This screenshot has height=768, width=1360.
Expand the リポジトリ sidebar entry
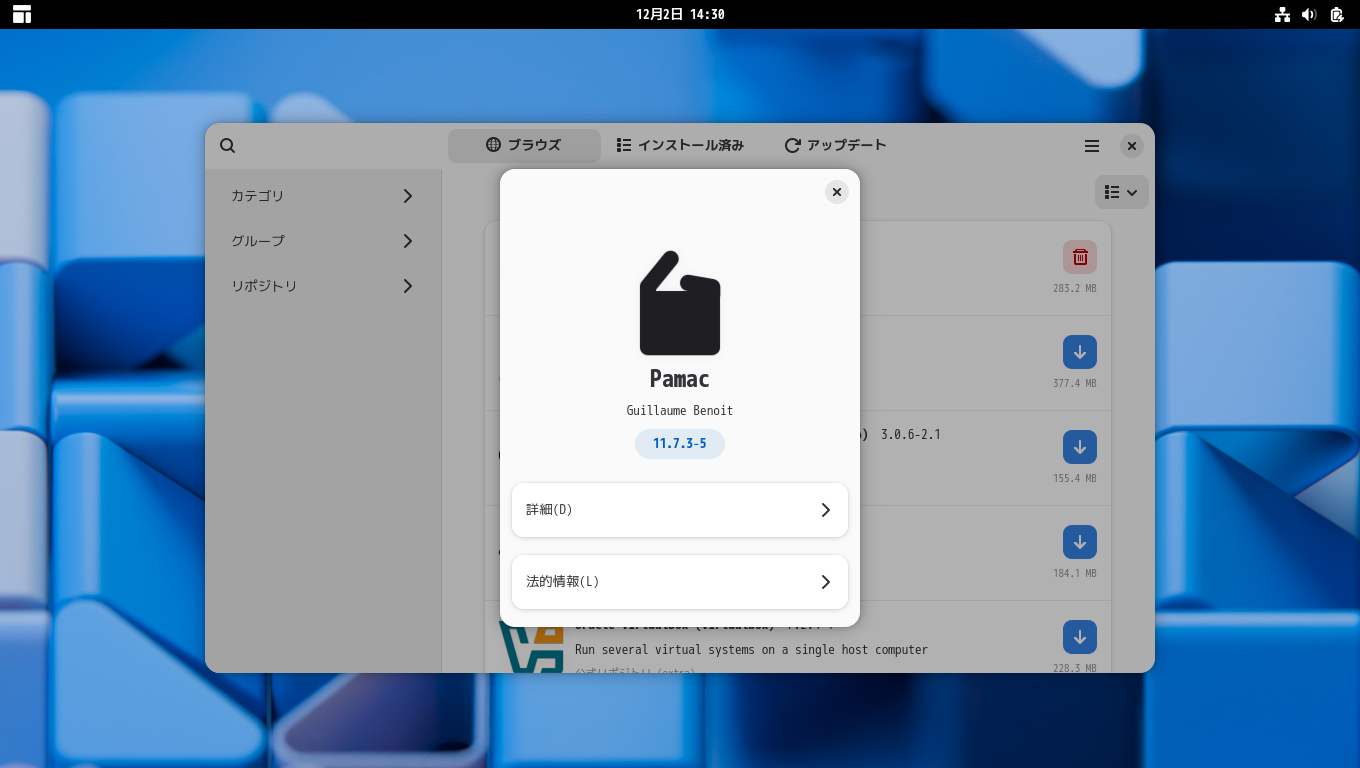[x=323, y=286]
